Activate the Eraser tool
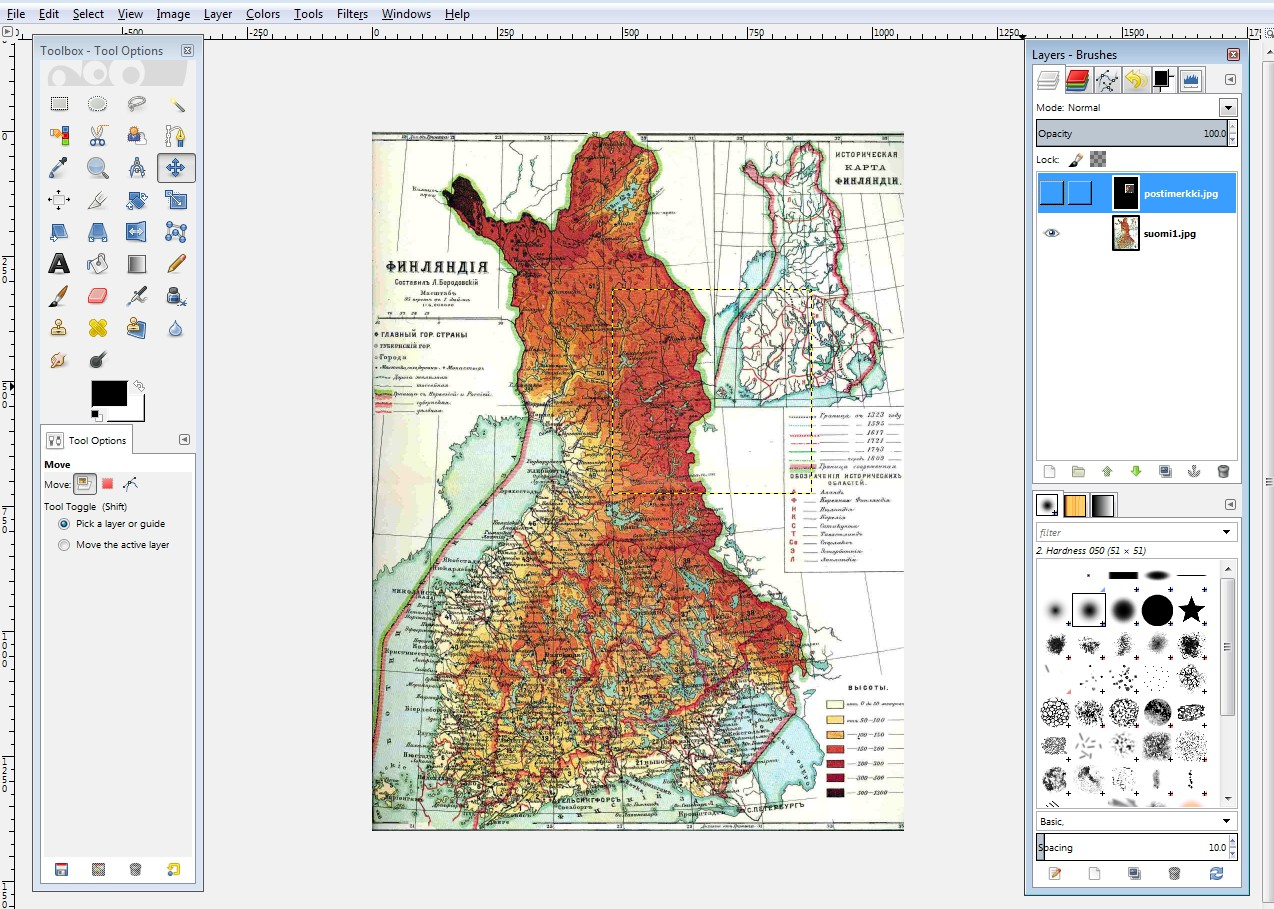The height and width of the screenshot is (909, 1274). point(97,296)
